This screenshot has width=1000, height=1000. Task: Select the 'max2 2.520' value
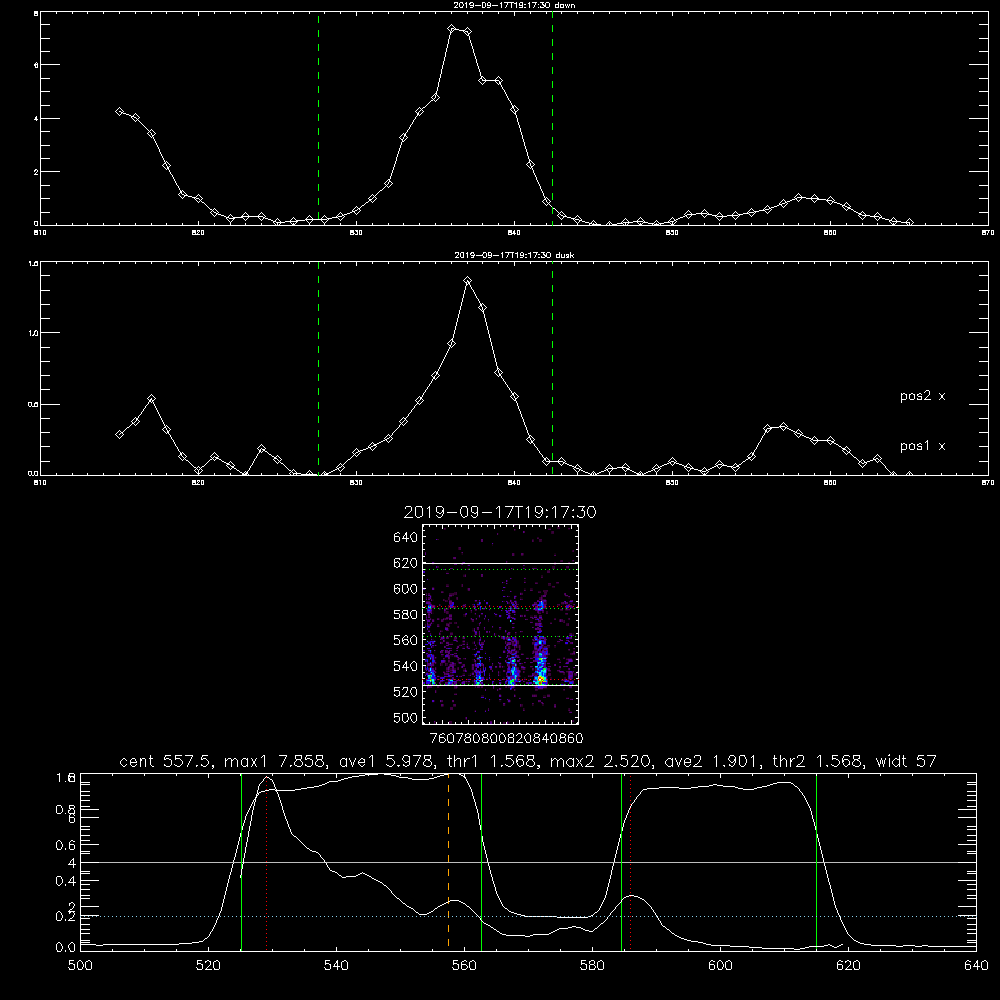[x=602, y=761]
